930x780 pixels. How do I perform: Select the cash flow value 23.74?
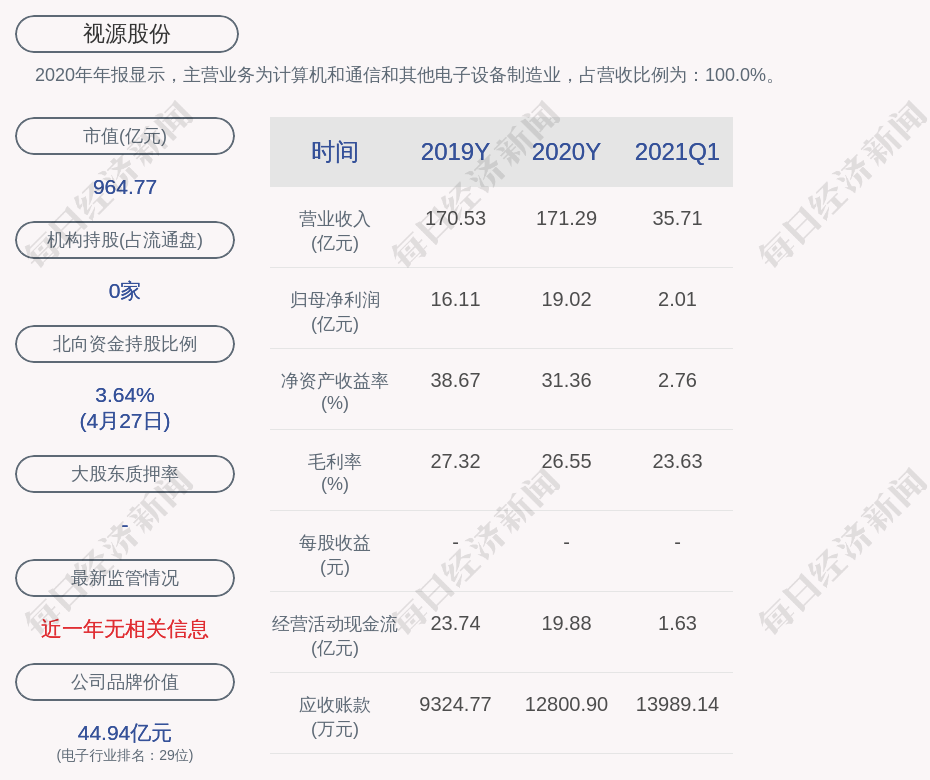456,623
